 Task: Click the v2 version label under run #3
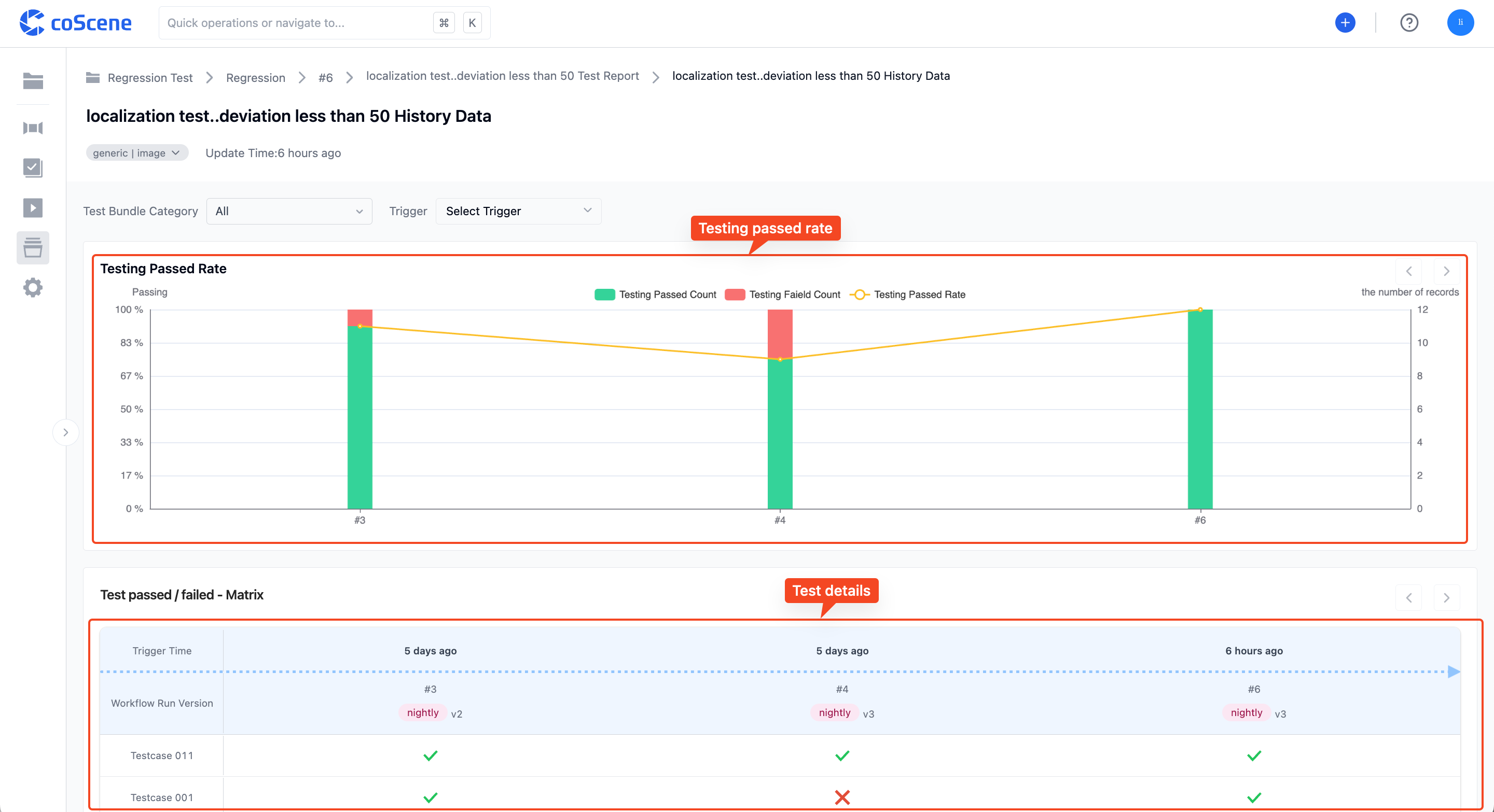tap(457, 714)
